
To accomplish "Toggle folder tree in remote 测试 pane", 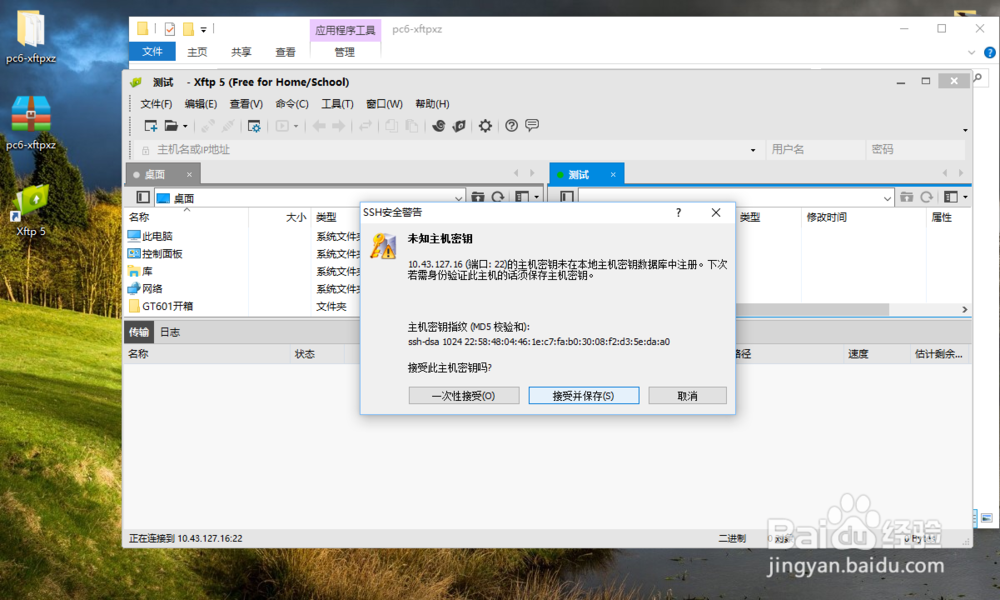I will (x=566, y=197).
